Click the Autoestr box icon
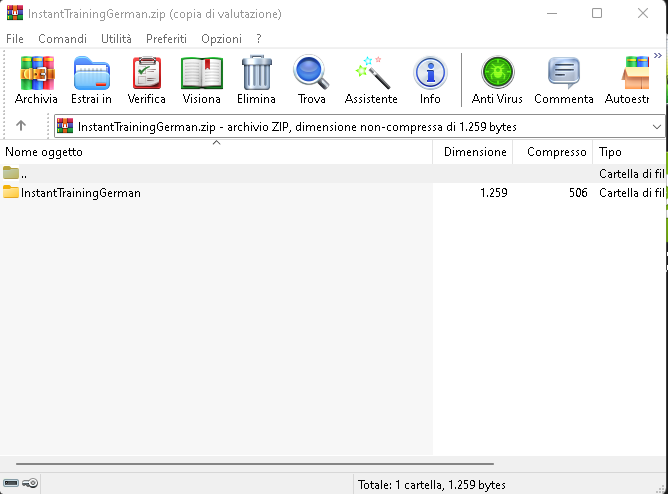 point(636,73)
